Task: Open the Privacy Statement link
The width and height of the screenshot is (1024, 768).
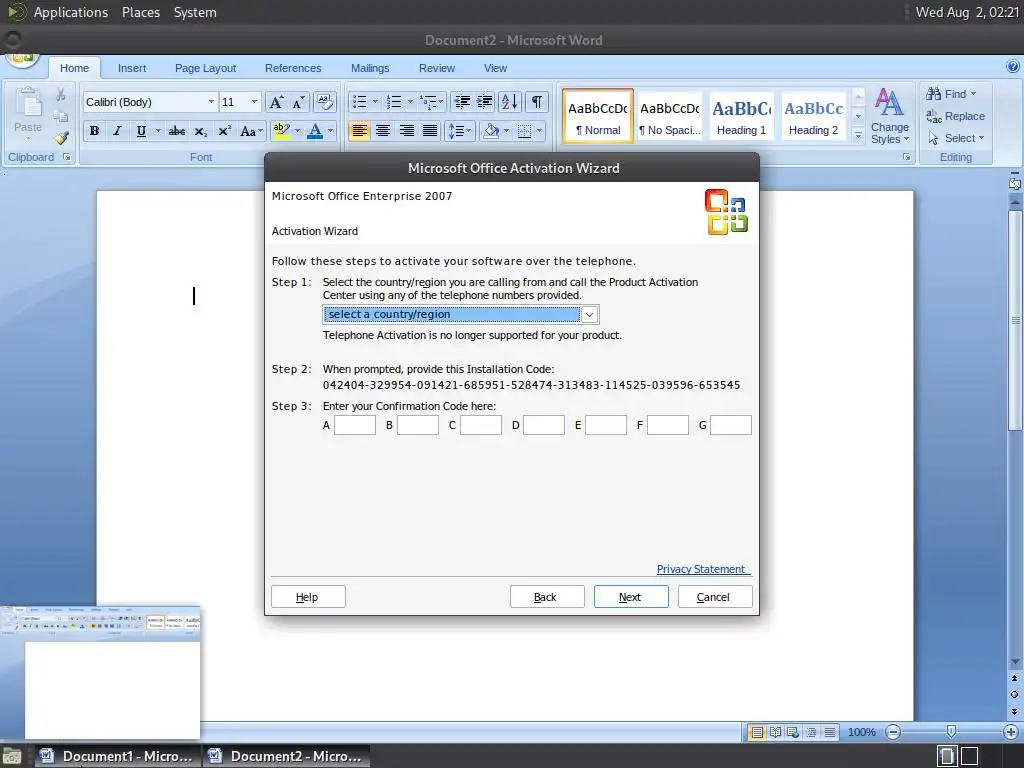Action: pos(701,569)
